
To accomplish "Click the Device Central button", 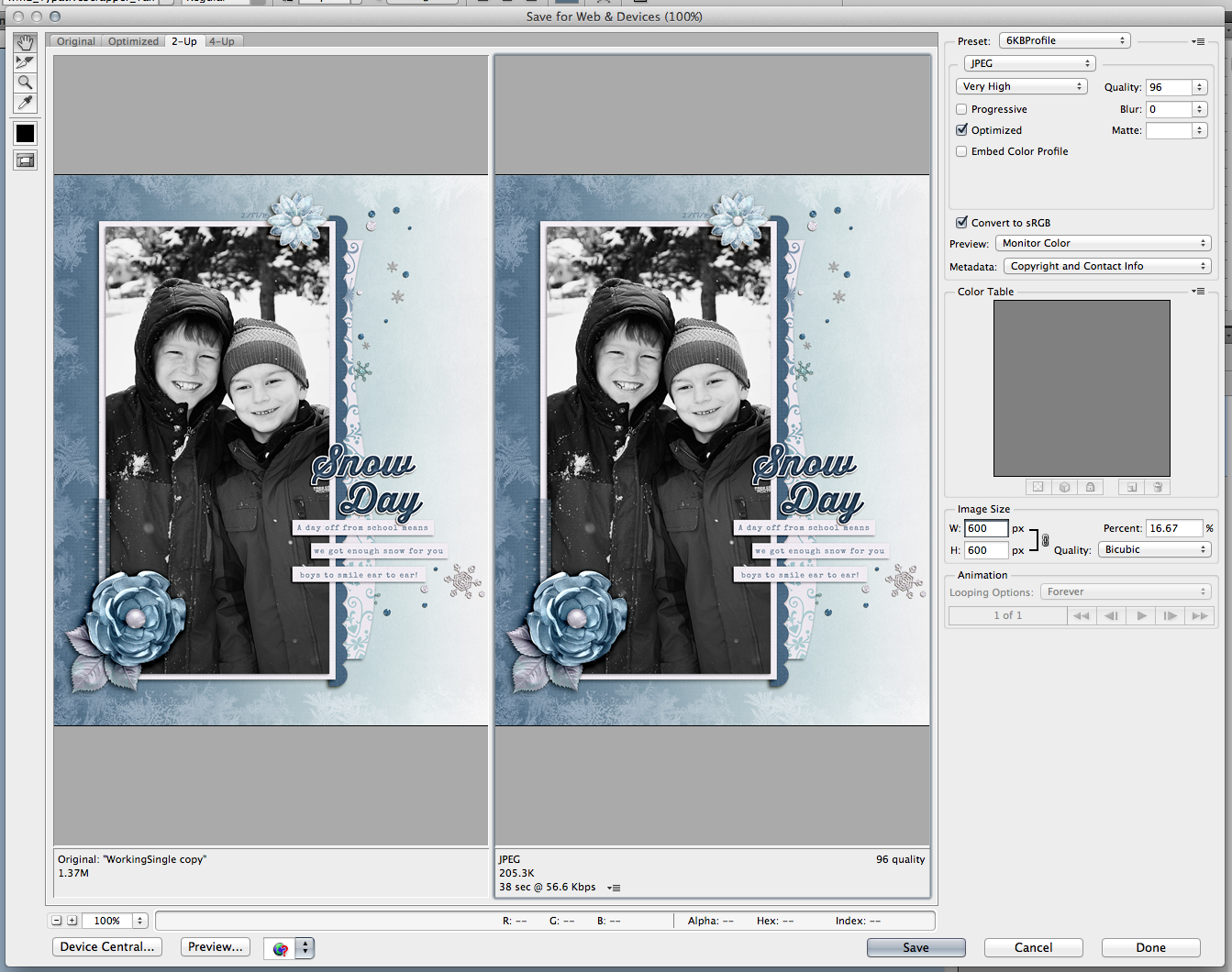I will pyautogui.click(x=107, y=946).
